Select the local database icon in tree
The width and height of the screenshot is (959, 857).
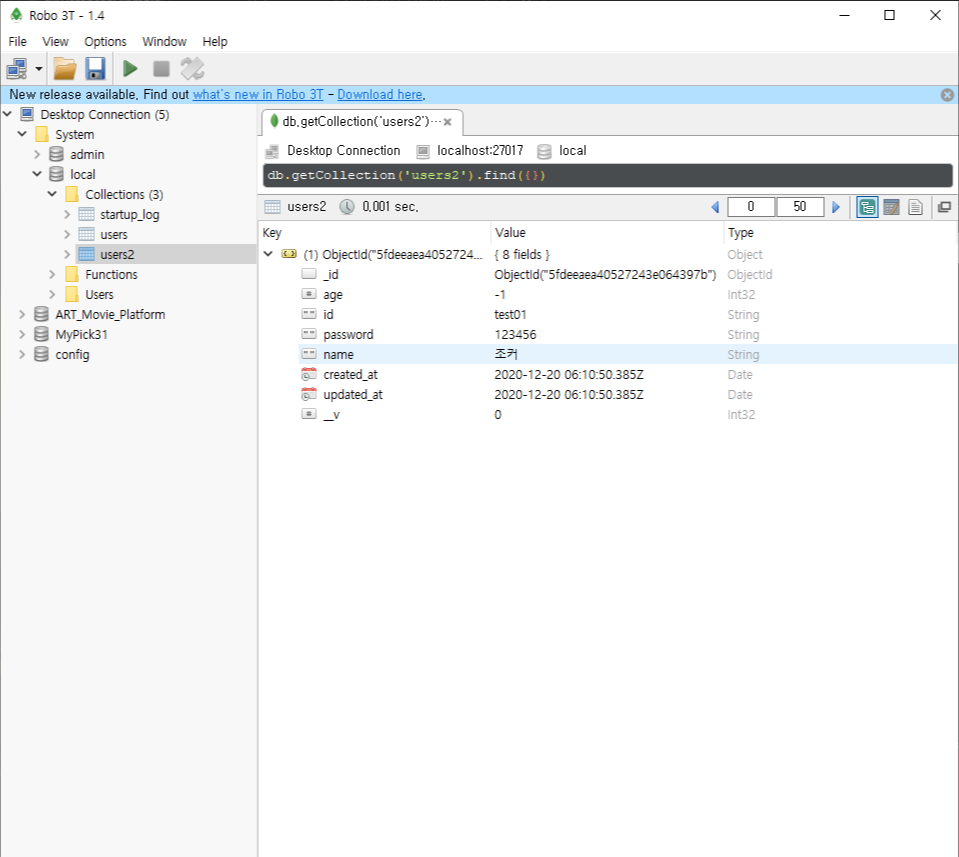click(x=56, y=174)
